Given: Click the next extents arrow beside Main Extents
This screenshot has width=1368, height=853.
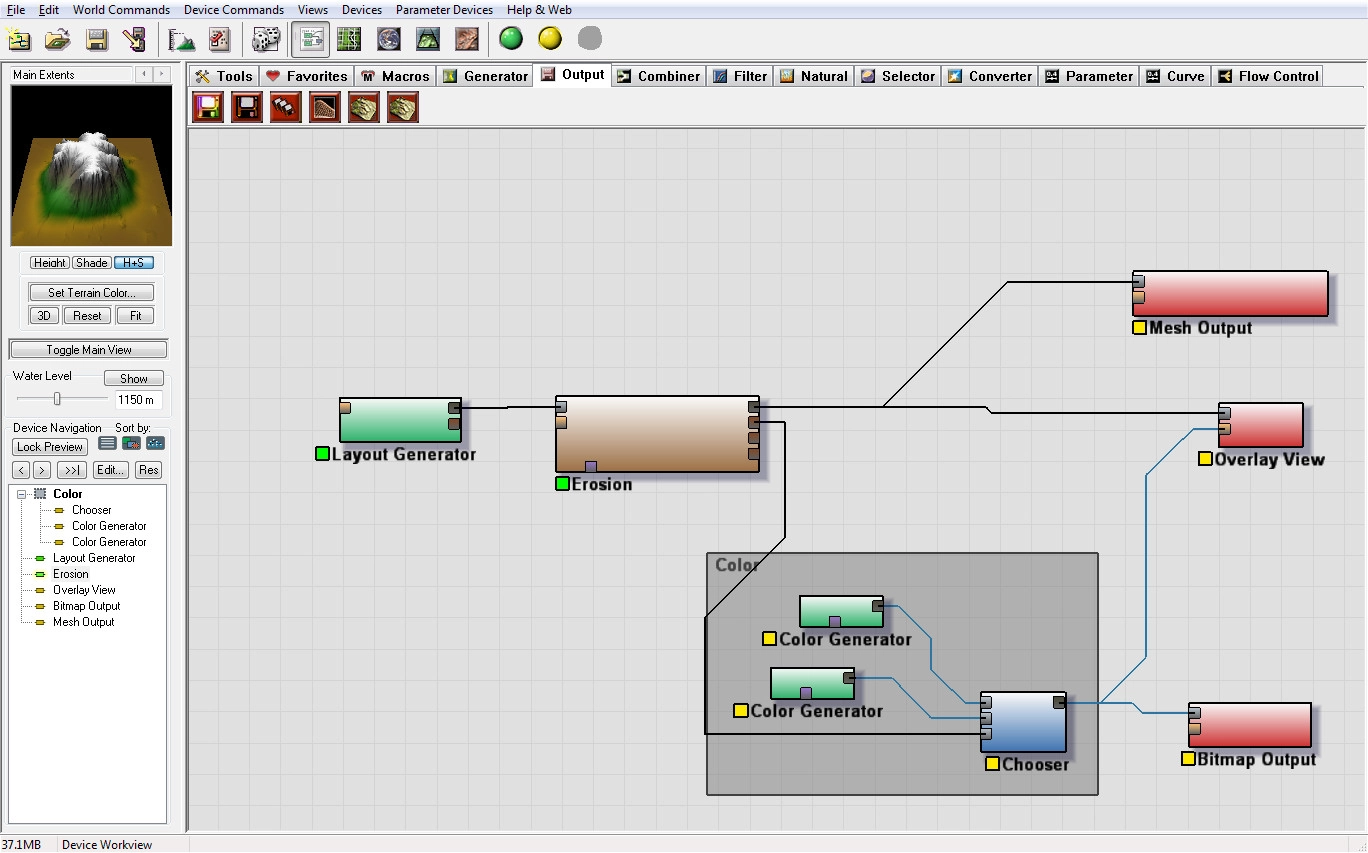Looking at the screenshot, I should tap(161, 75).
